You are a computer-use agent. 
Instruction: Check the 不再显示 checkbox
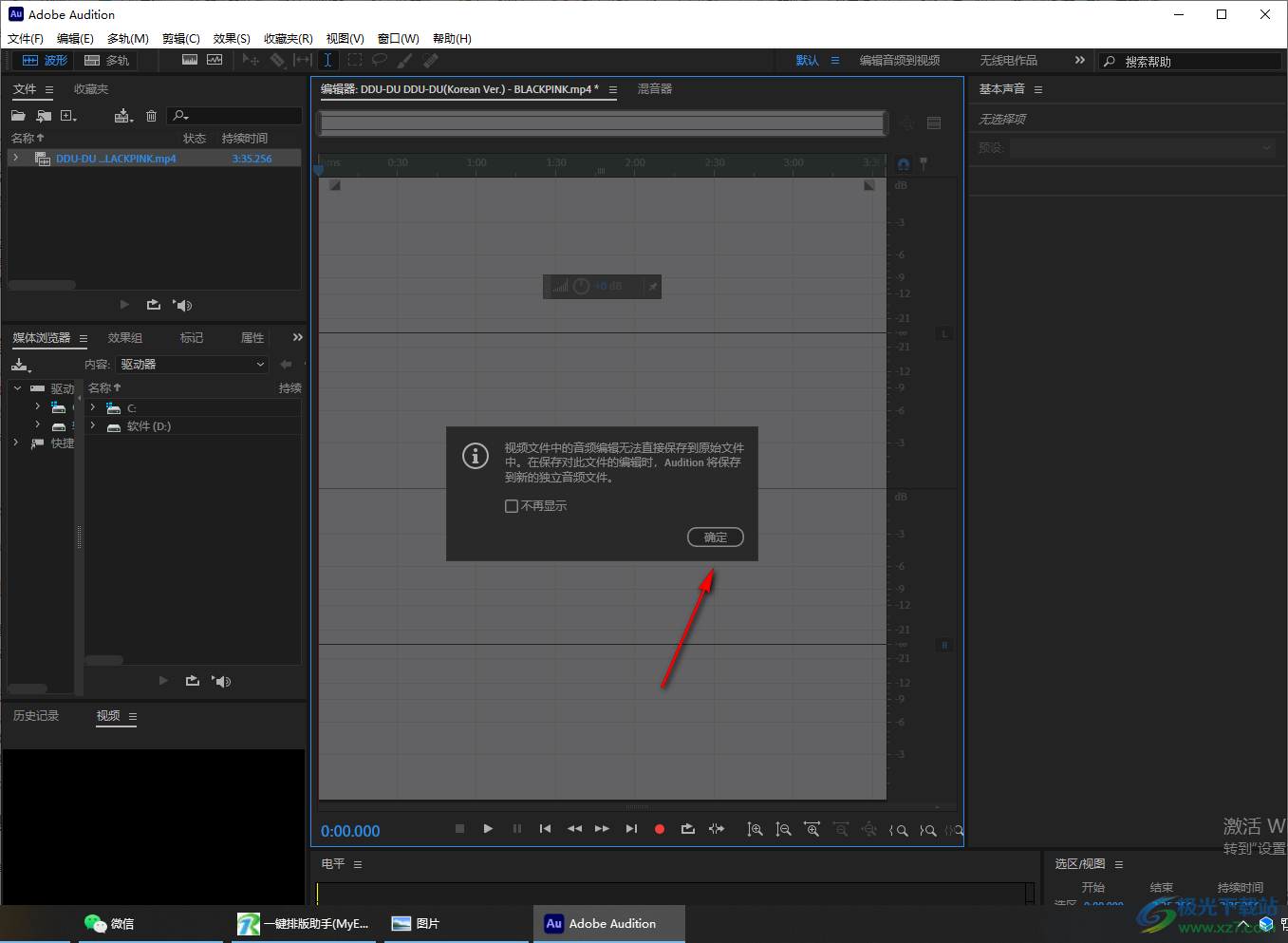click(512, 506)
